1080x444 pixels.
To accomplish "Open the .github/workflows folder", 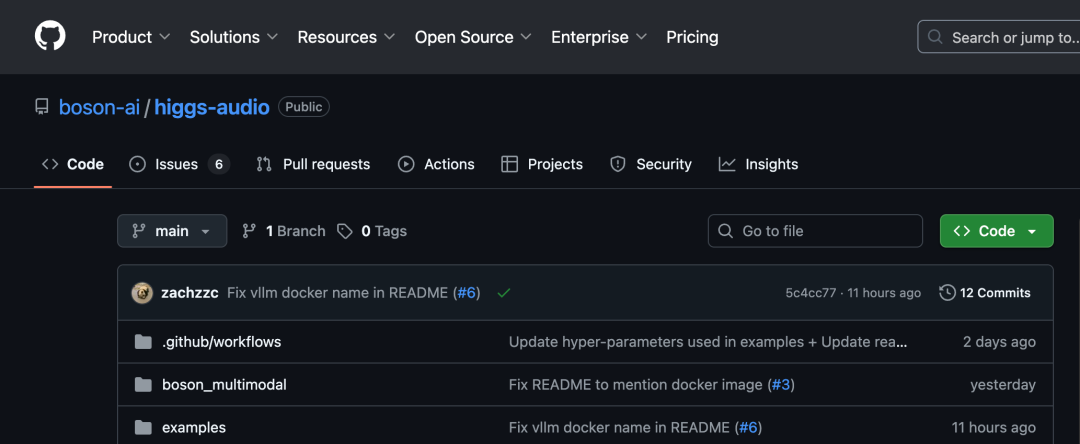I will pos(221,342).
